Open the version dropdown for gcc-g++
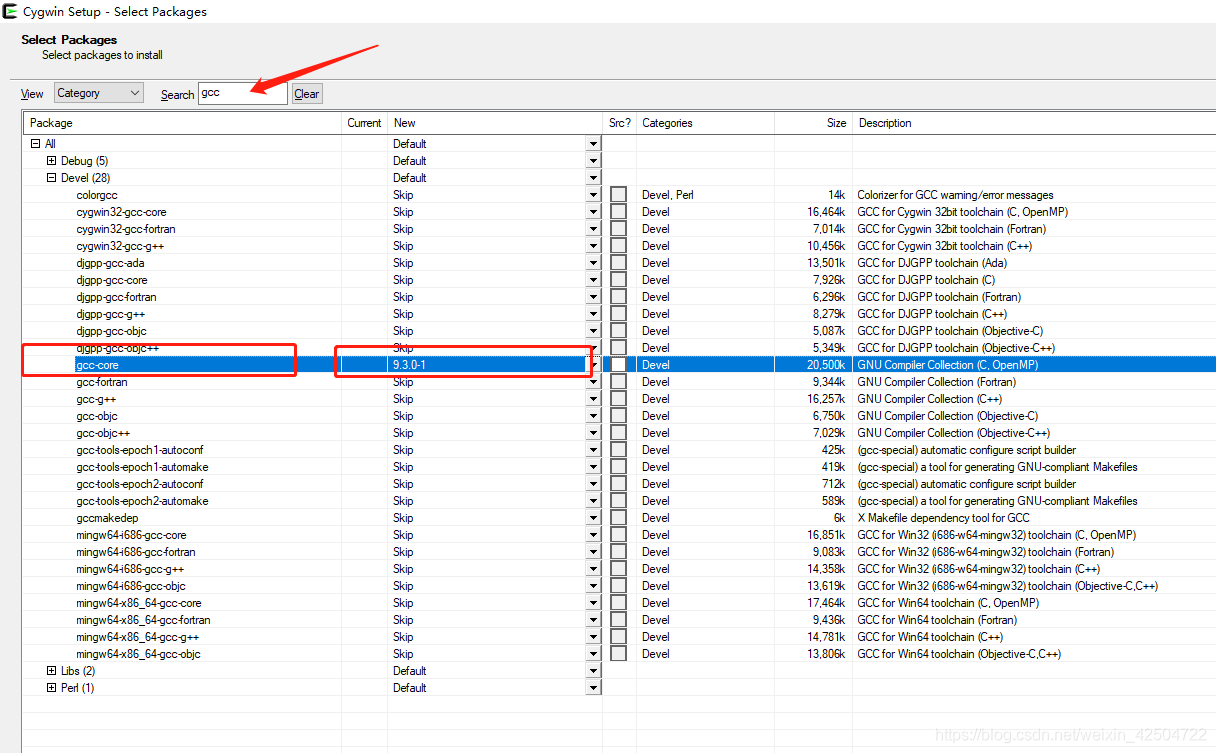The height and width of the screenshot is (753, 1216). pyautogui.click(x=593, y=399)
